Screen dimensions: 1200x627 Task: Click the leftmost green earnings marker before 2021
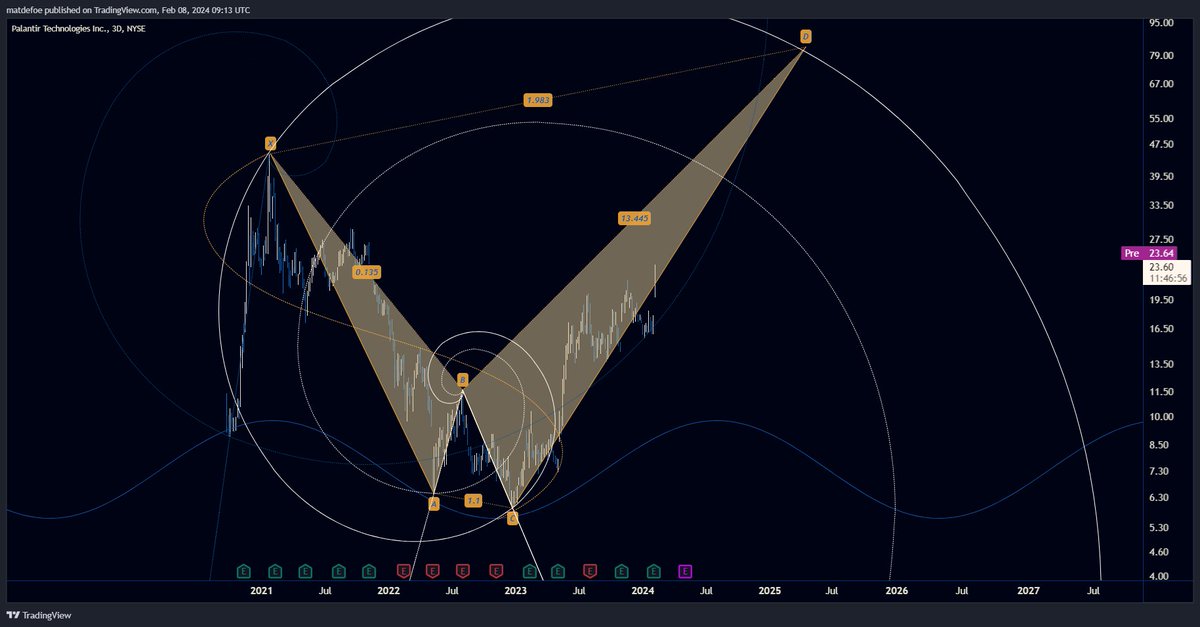click(x=243, y=571)
